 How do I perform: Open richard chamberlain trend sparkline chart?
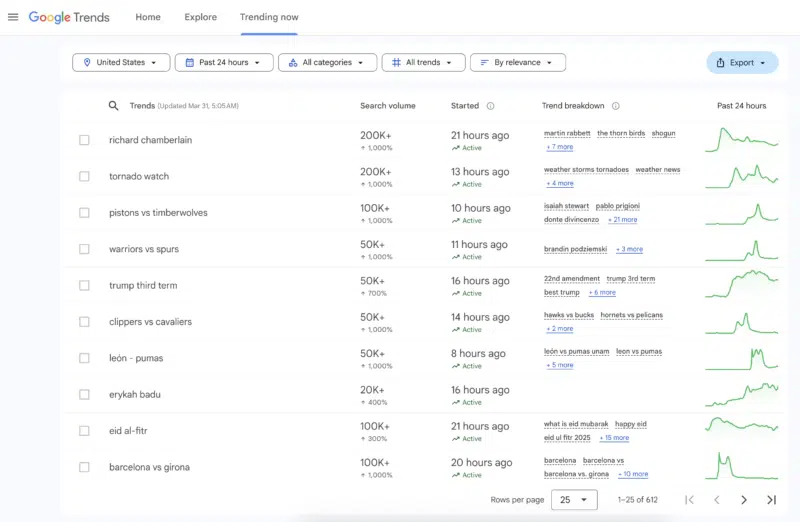coord(742,140)
